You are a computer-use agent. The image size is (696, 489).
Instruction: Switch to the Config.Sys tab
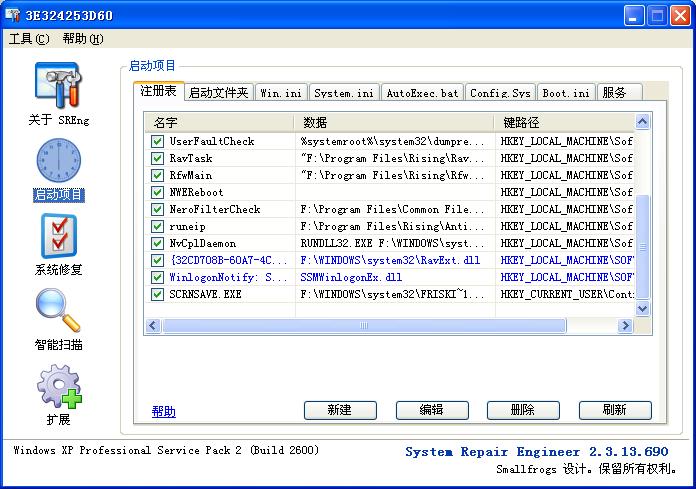click(500, 93)
